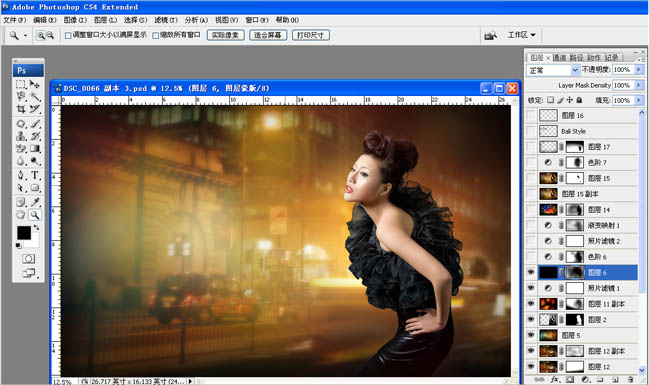This screenshot has width=650, height=385.
Task: Enable the zoom all windows checkbox
Action: click(155, 36)
